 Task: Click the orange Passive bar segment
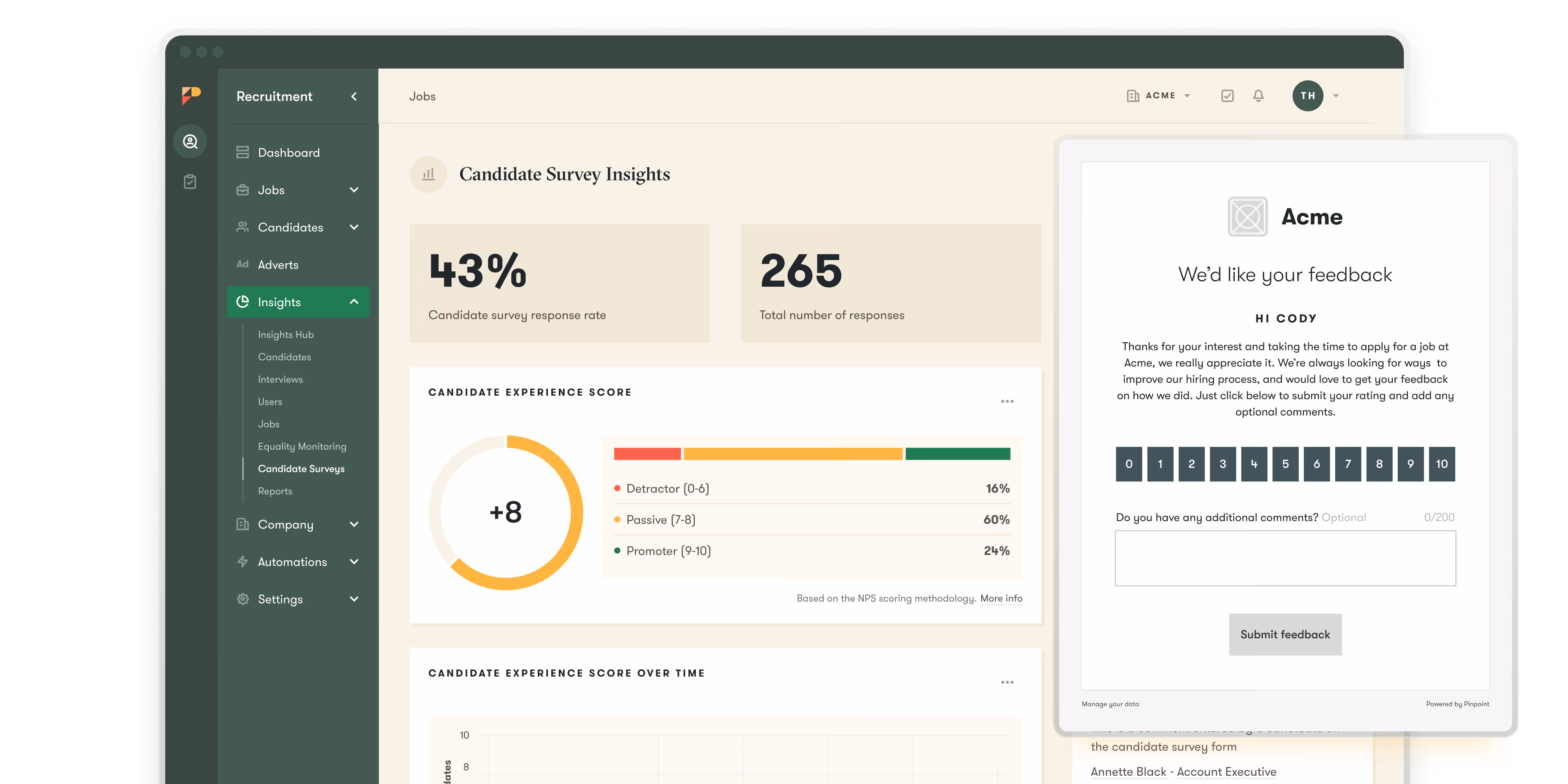793,454
